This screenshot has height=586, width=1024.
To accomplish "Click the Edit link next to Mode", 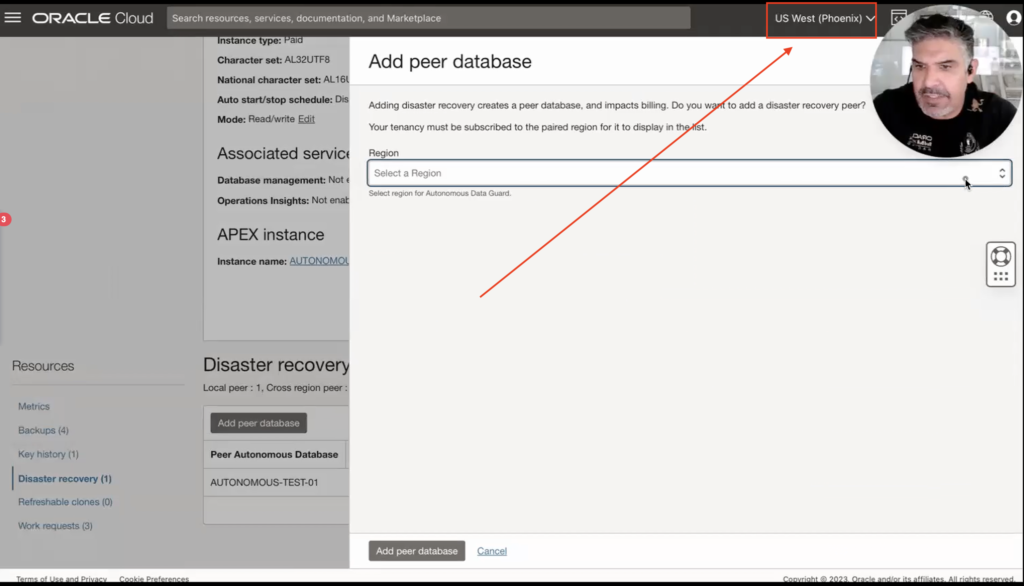I will tap(306, 118).
